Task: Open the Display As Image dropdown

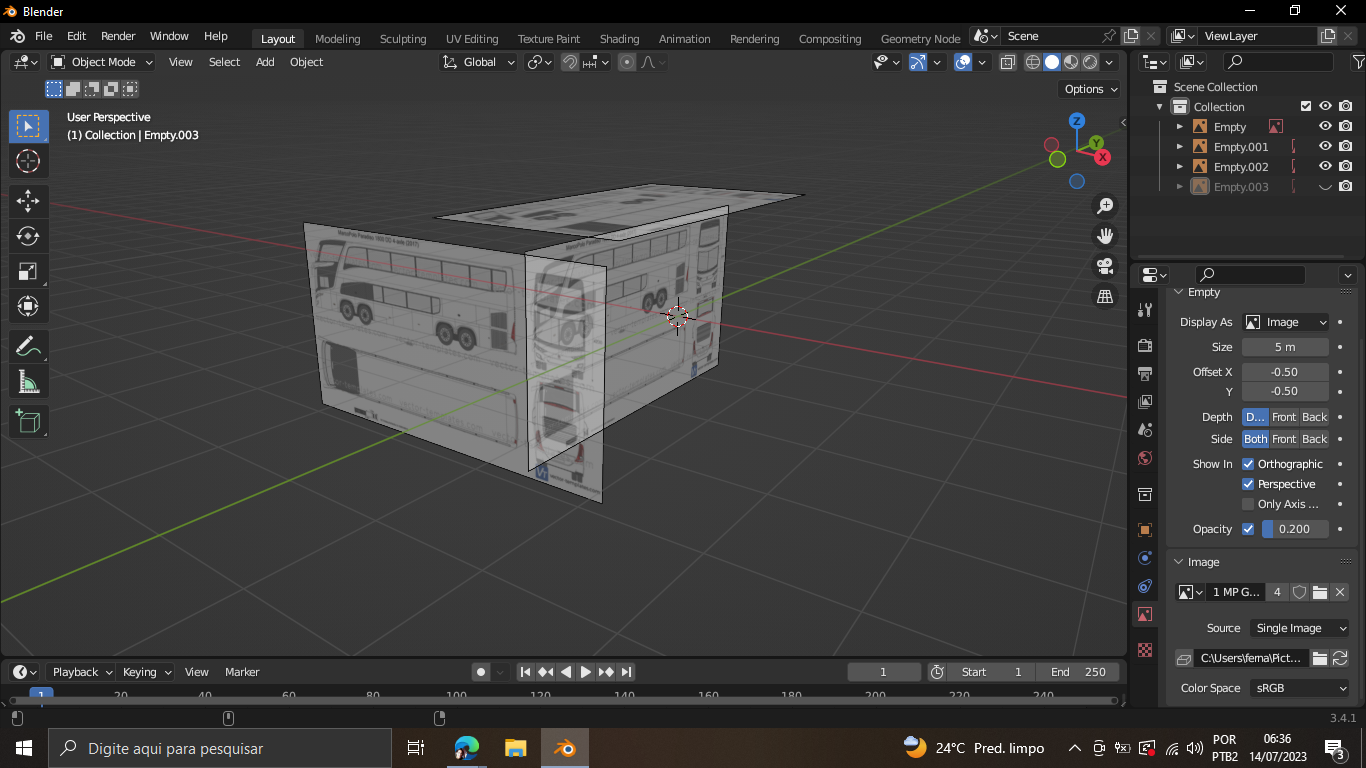Action: tap(1286, 322)
